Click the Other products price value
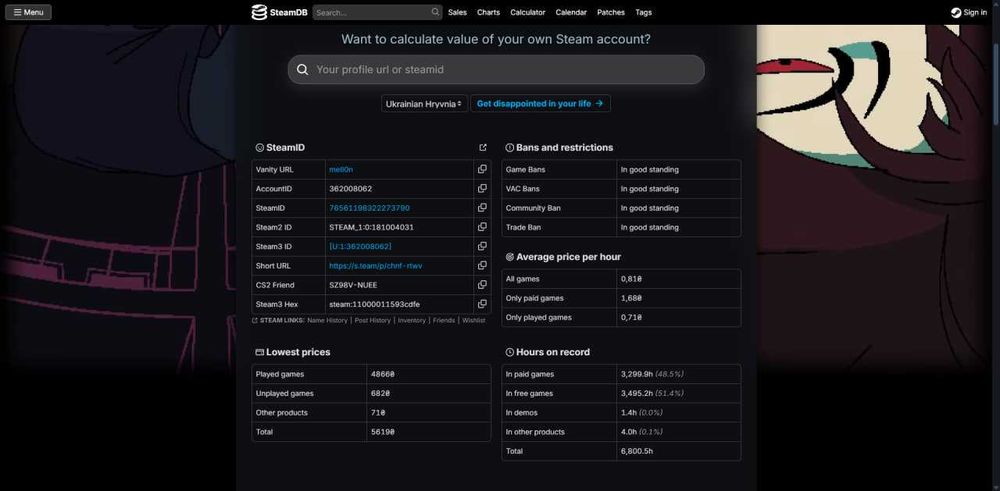Viewport: 1000px width, 491px height. coord(378,413)
